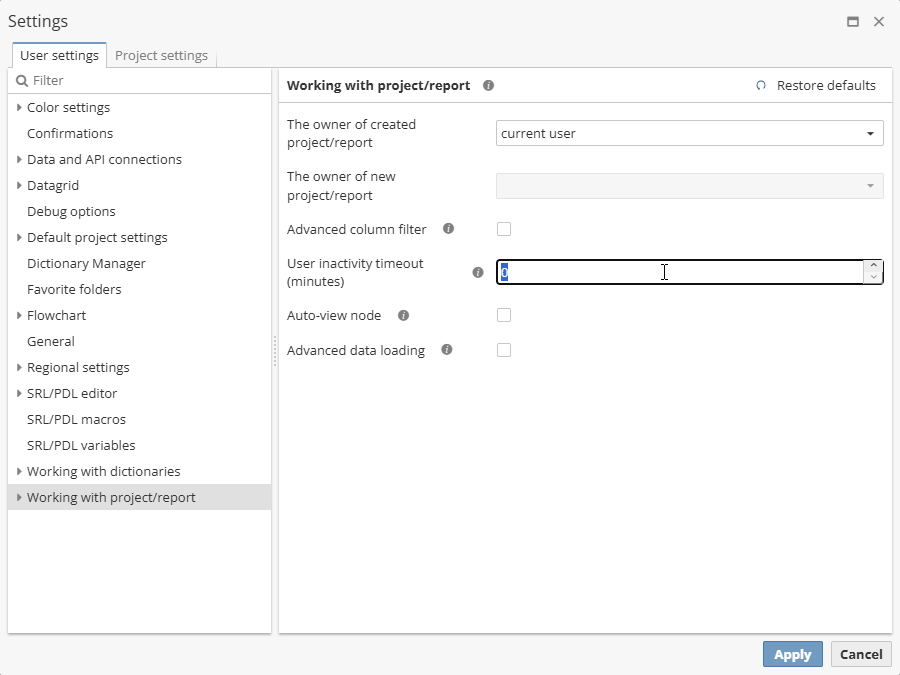
Task: Click info icon next to Auto-view node
Action: tap(403, 315)
